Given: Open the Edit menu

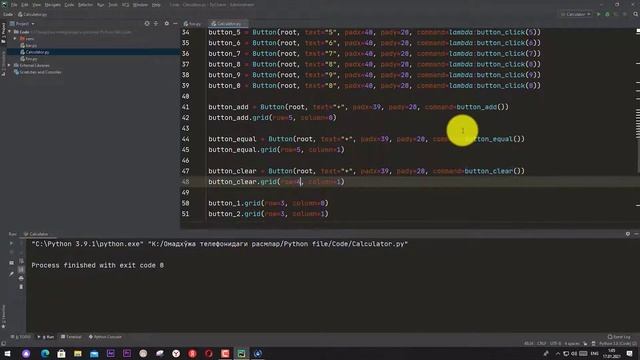Looking at the screenshot, I should [25, 5].
